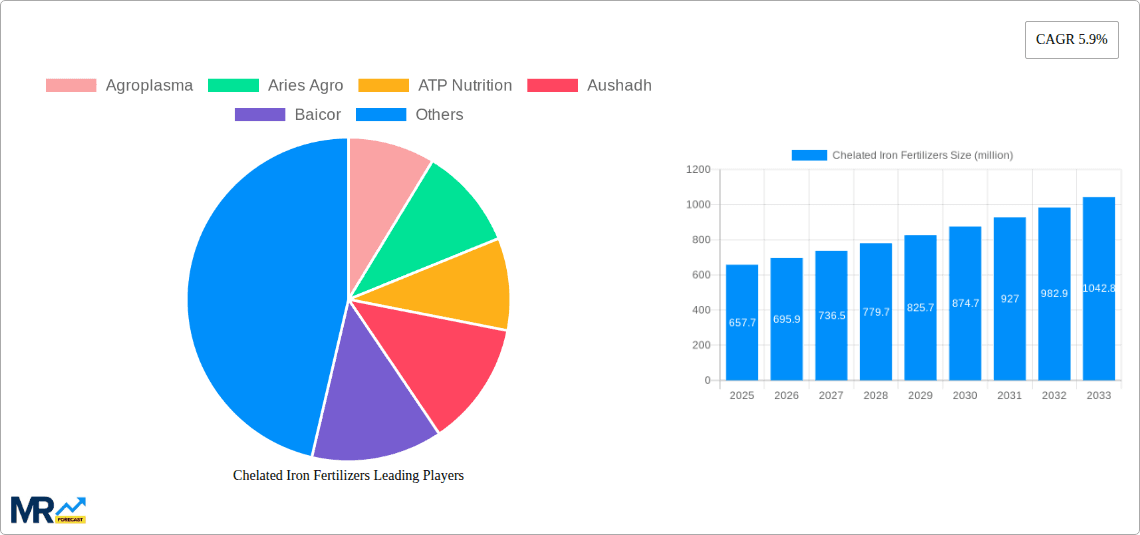1140x535 pixels.
Task: Click the 2031 bar showing 927
Action: (1010, 299)
